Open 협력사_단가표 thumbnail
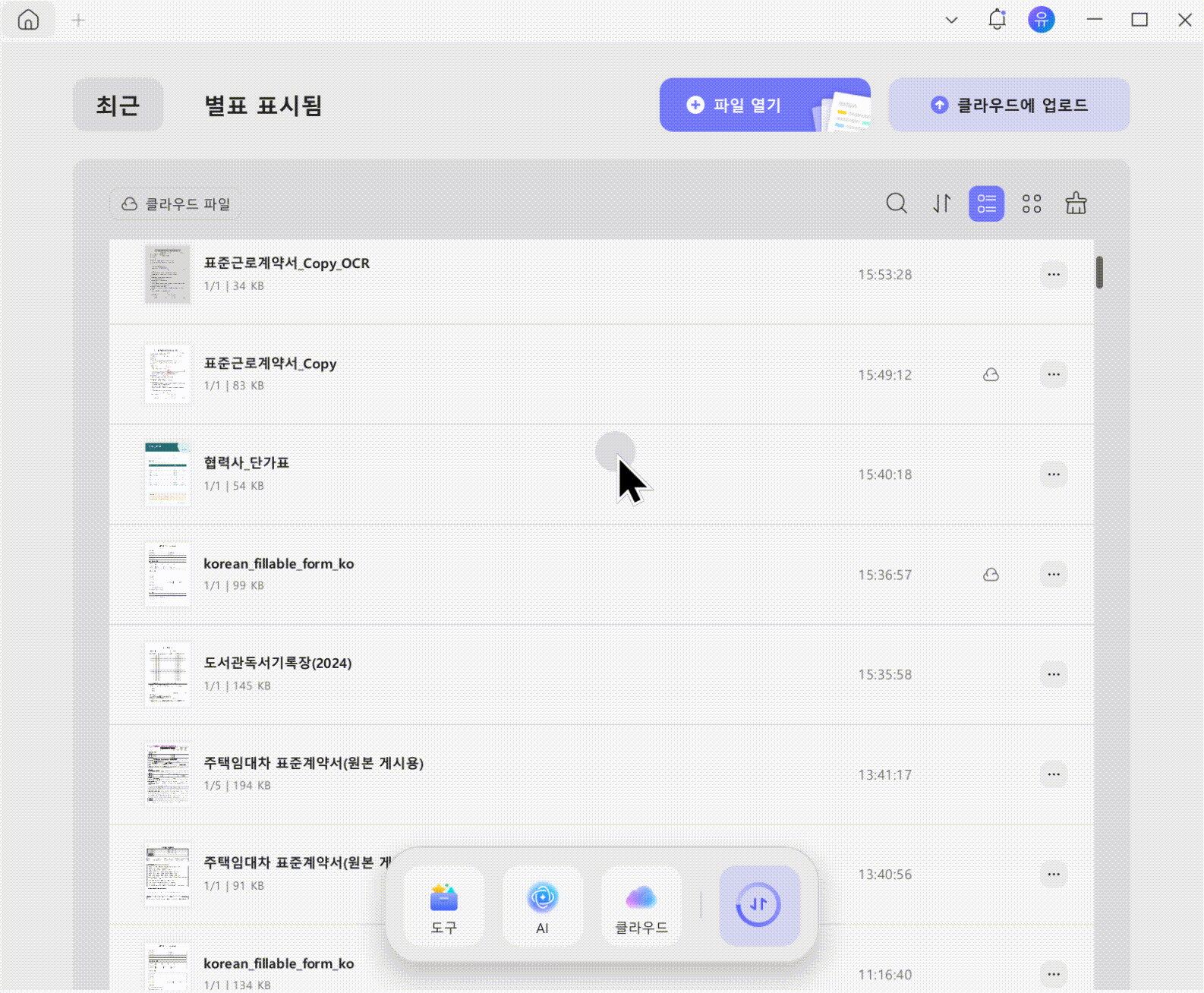1204x993 pixels. pos(167,474)
